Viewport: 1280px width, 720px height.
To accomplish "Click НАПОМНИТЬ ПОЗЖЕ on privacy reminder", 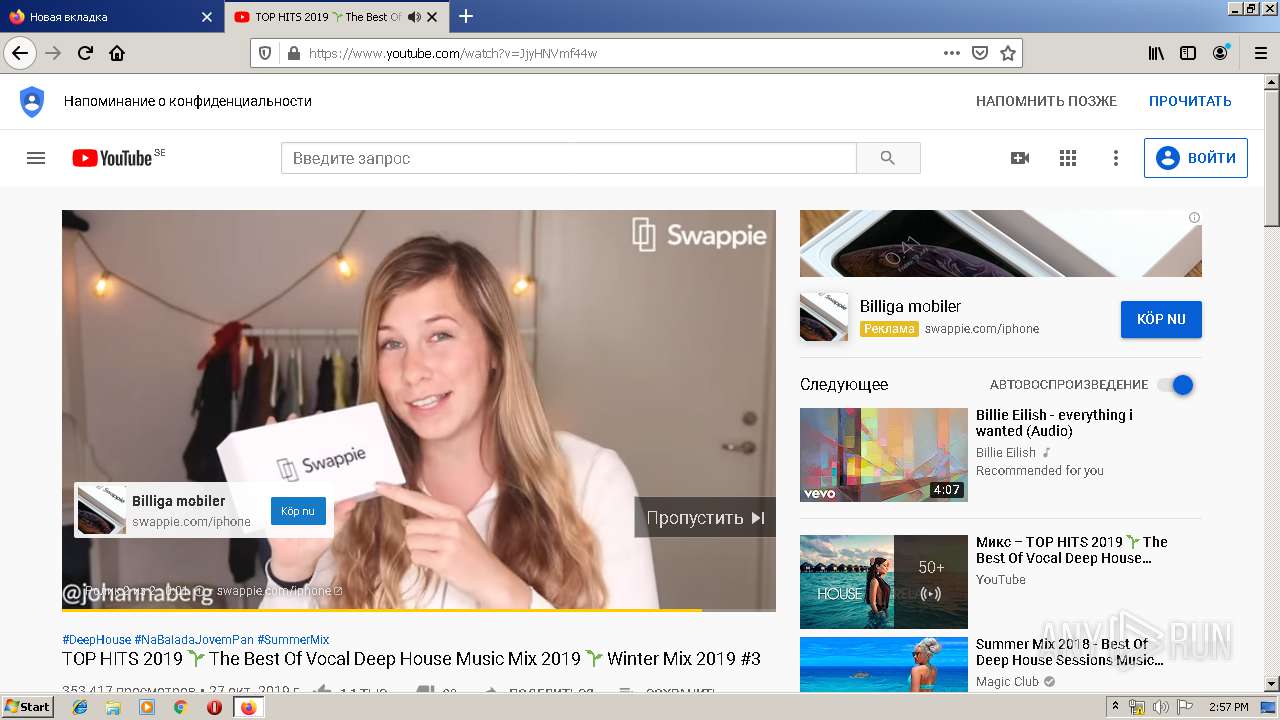I will 1046,101.
